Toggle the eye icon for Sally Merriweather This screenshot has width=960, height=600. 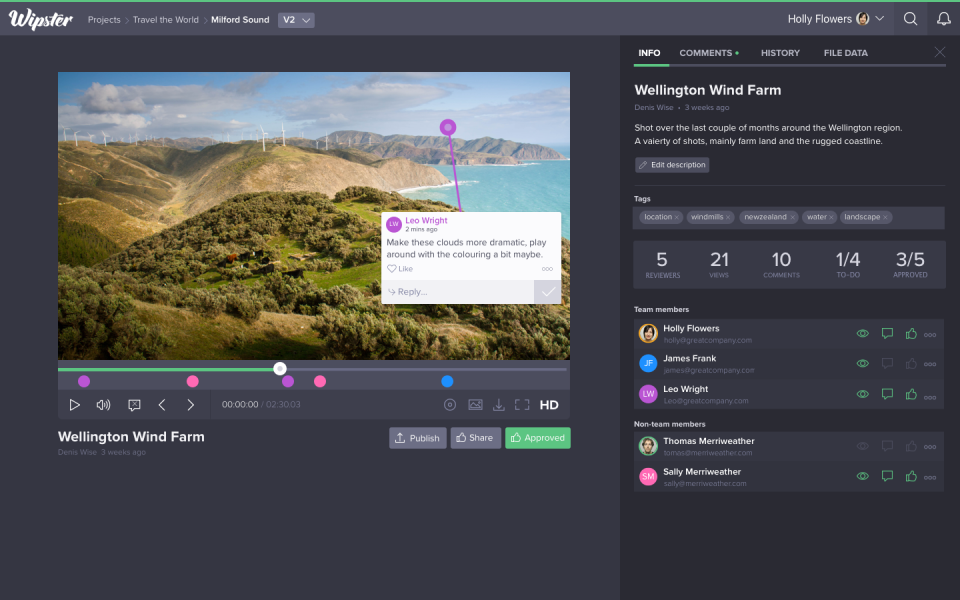click(862, 476)
